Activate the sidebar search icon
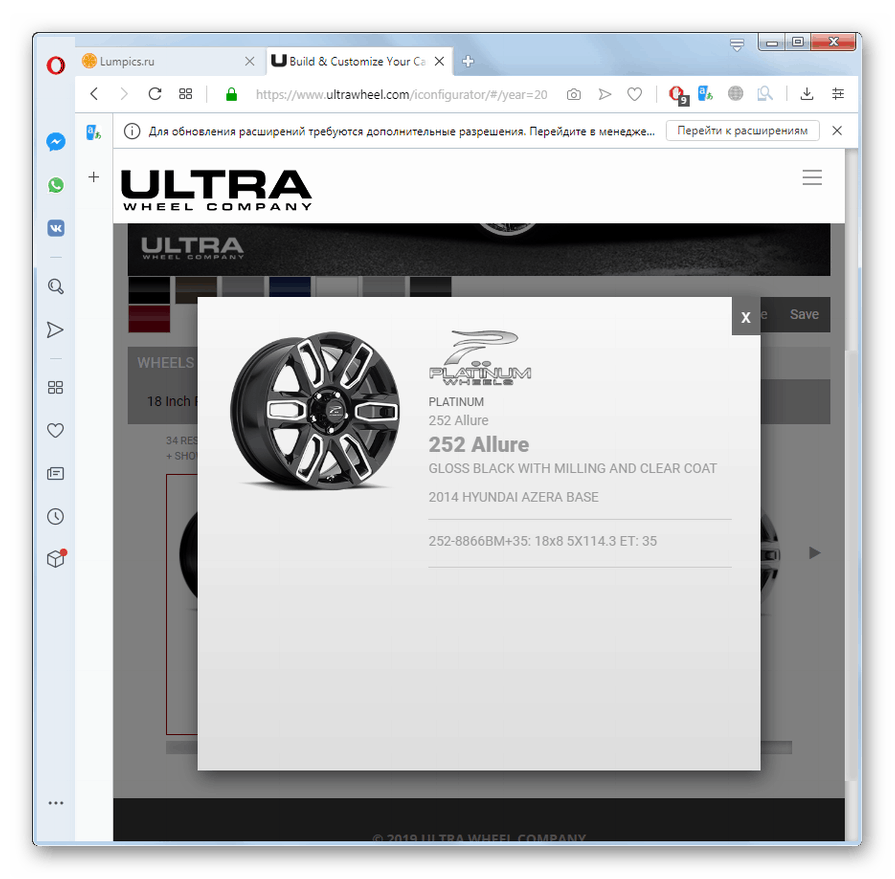 (x=55, y=286)
